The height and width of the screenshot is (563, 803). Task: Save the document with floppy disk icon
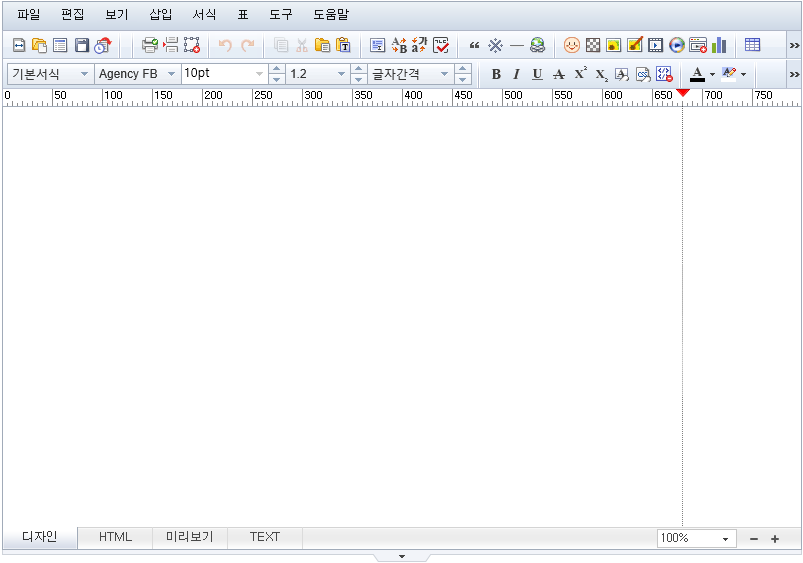pos(82,46)
